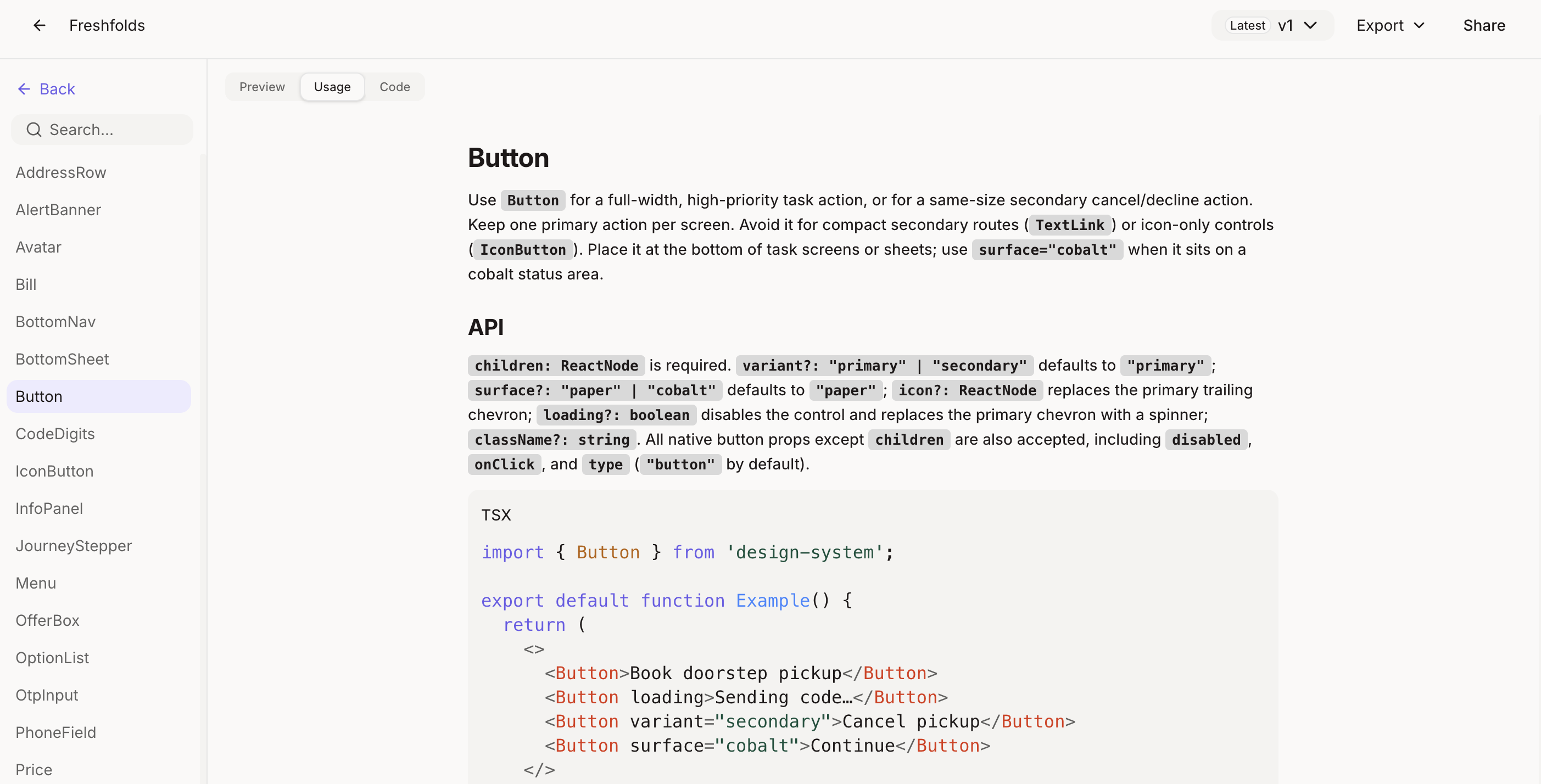Click the TSX label on code block
Screen dimensions: 1541x784
pos(496,515)
